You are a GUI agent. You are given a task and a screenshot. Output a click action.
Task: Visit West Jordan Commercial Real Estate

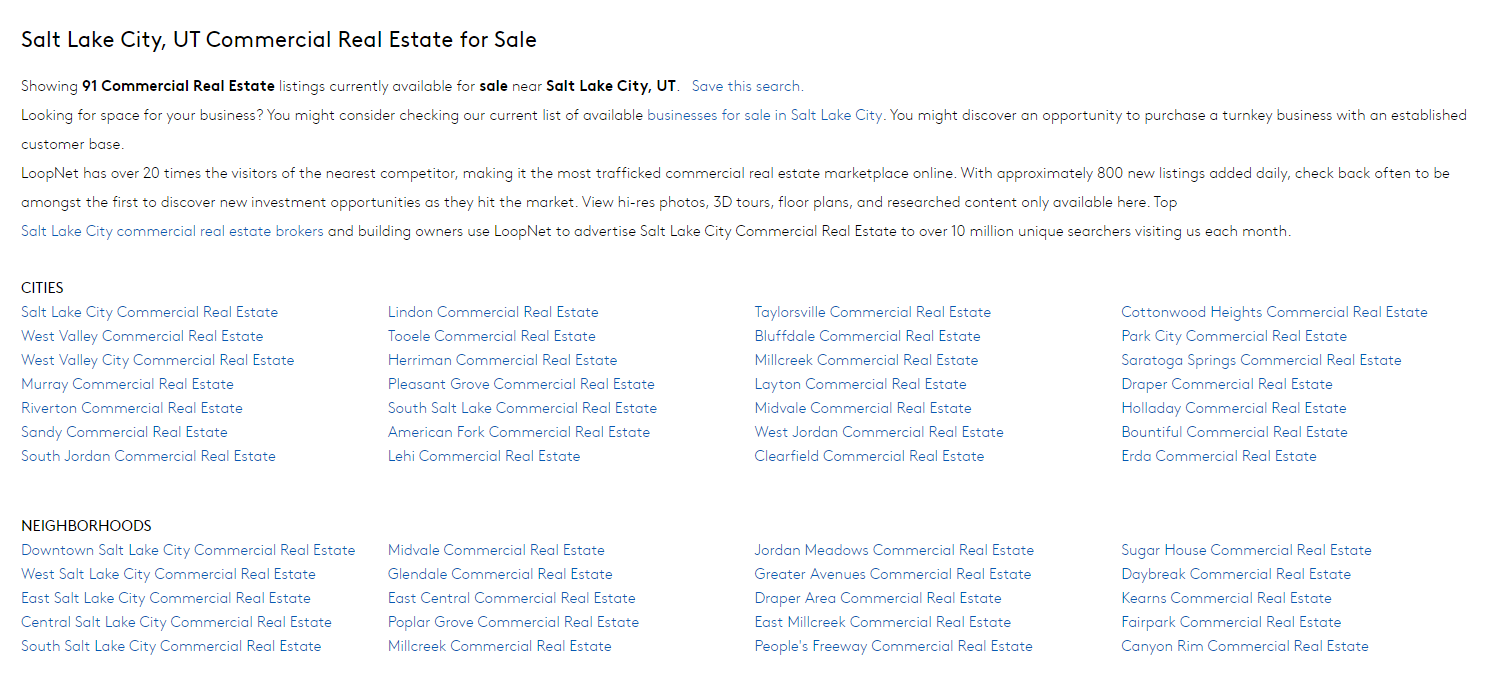tap(878, 432)
